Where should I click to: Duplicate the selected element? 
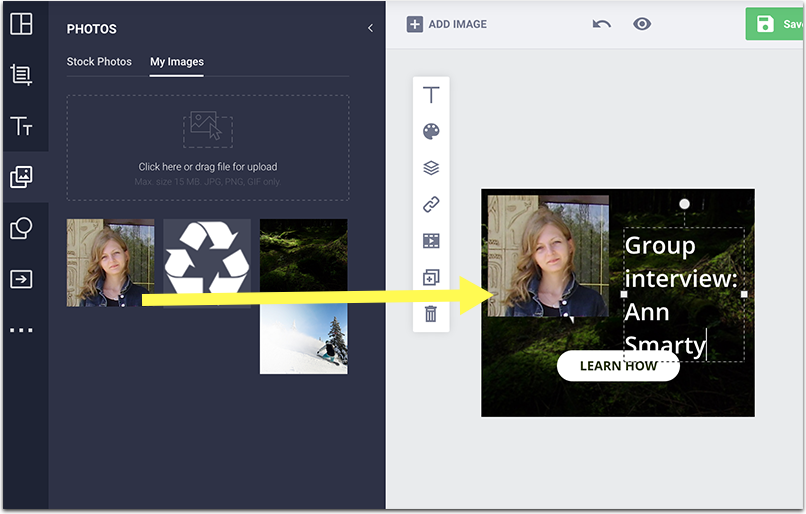click(x=431, y=278)
